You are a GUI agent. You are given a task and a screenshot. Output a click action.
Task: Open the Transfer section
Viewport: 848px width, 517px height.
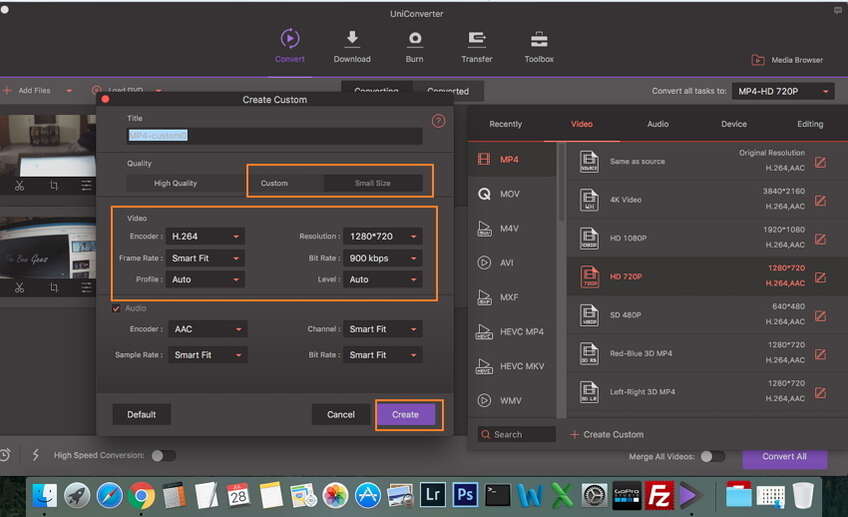[x=476, y=46]
